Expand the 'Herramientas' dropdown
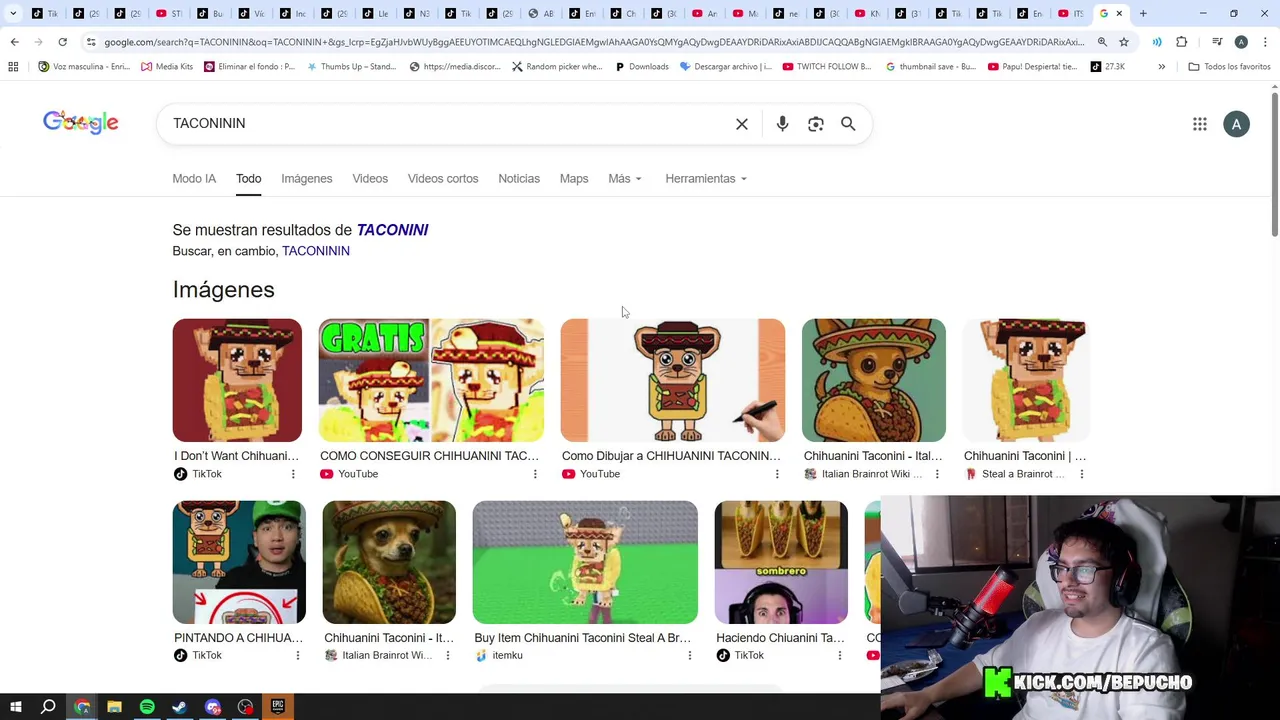Screen dimensions: 1280x720 pyautogui.click(x=706, y=178)
